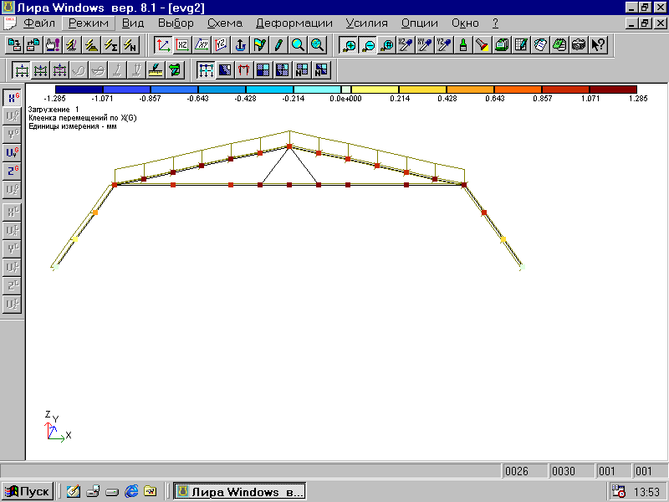Toggle the zoom-out minus magnifier
The image size is (669, 502).
(368, 45)
